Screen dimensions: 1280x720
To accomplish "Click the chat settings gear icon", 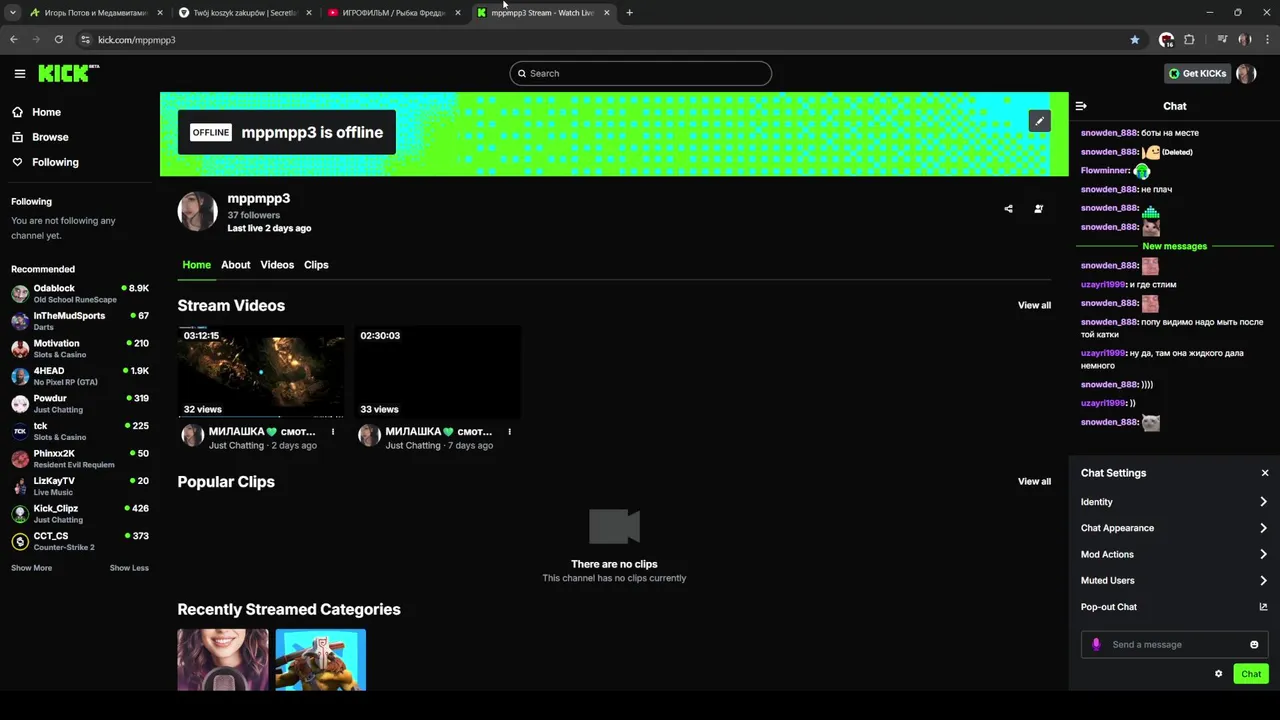I will click(x=1218, y=674).
